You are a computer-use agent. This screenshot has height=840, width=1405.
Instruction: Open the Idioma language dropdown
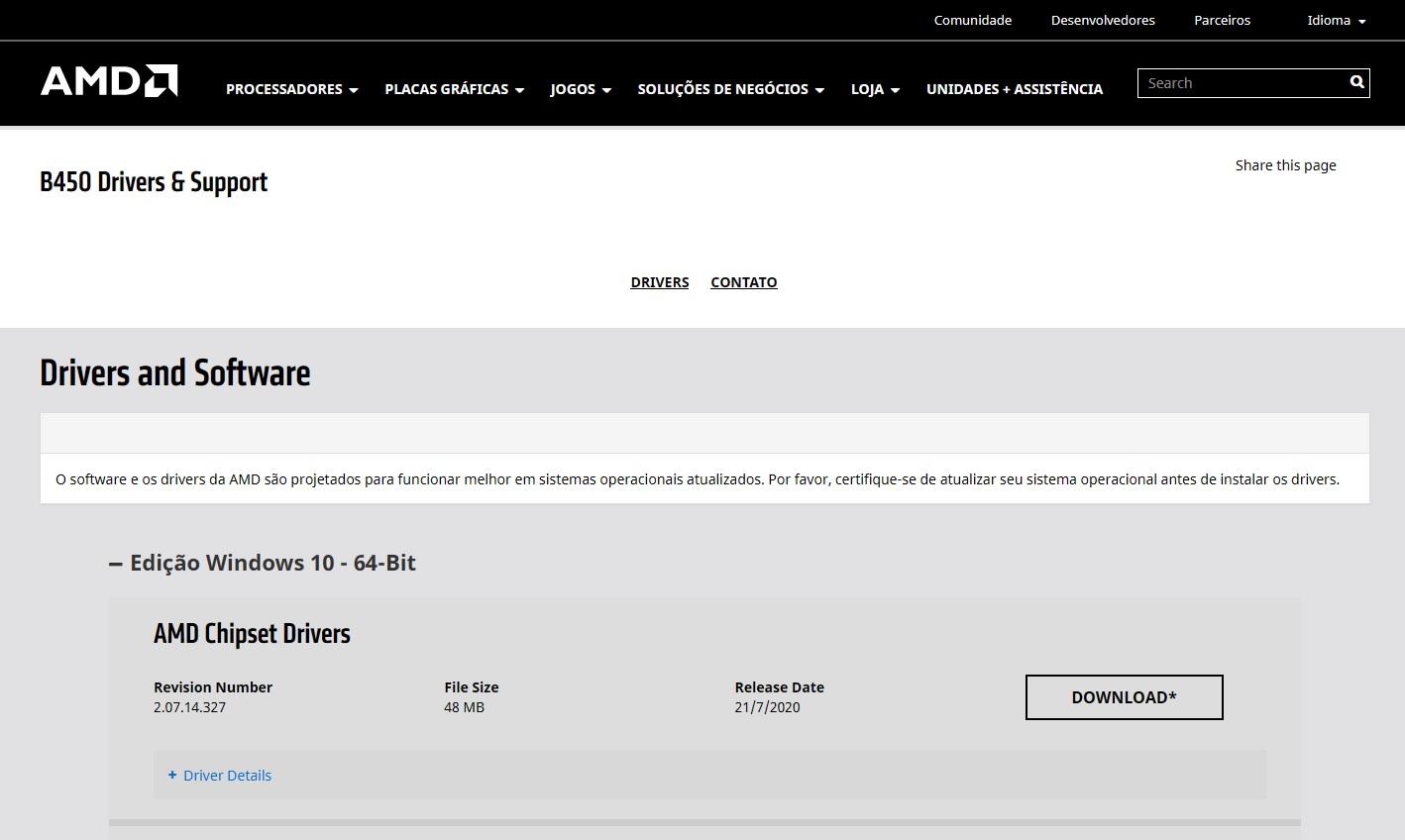click(1336, 20)
